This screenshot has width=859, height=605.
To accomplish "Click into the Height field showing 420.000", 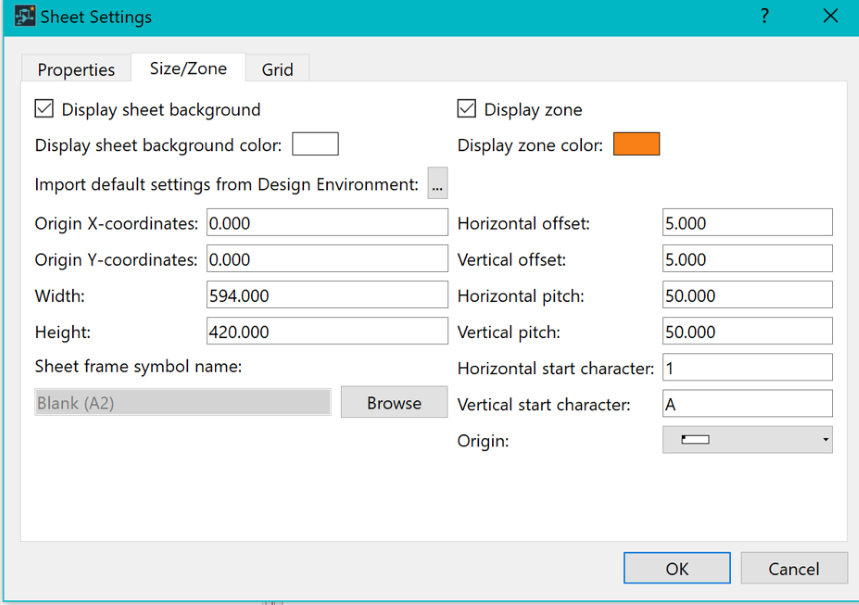I will (x=327, y=331).
